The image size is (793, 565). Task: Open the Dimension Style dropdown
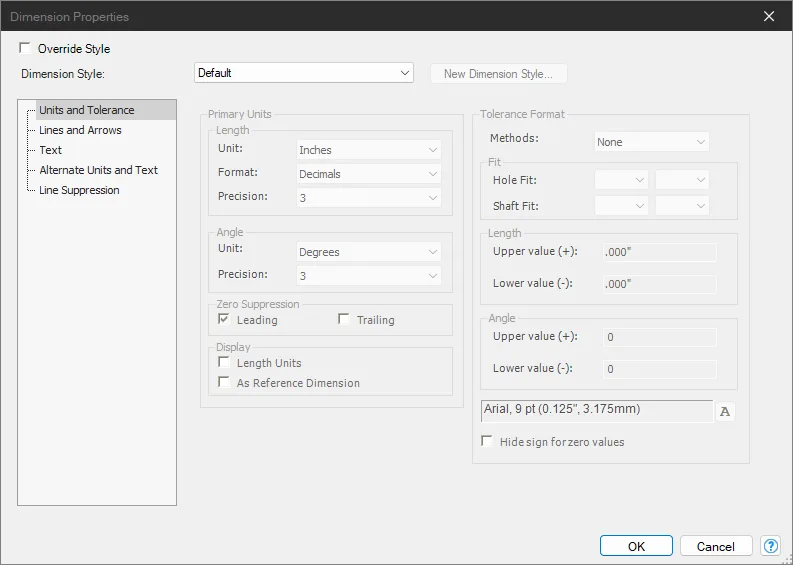(x=303, y=73)
